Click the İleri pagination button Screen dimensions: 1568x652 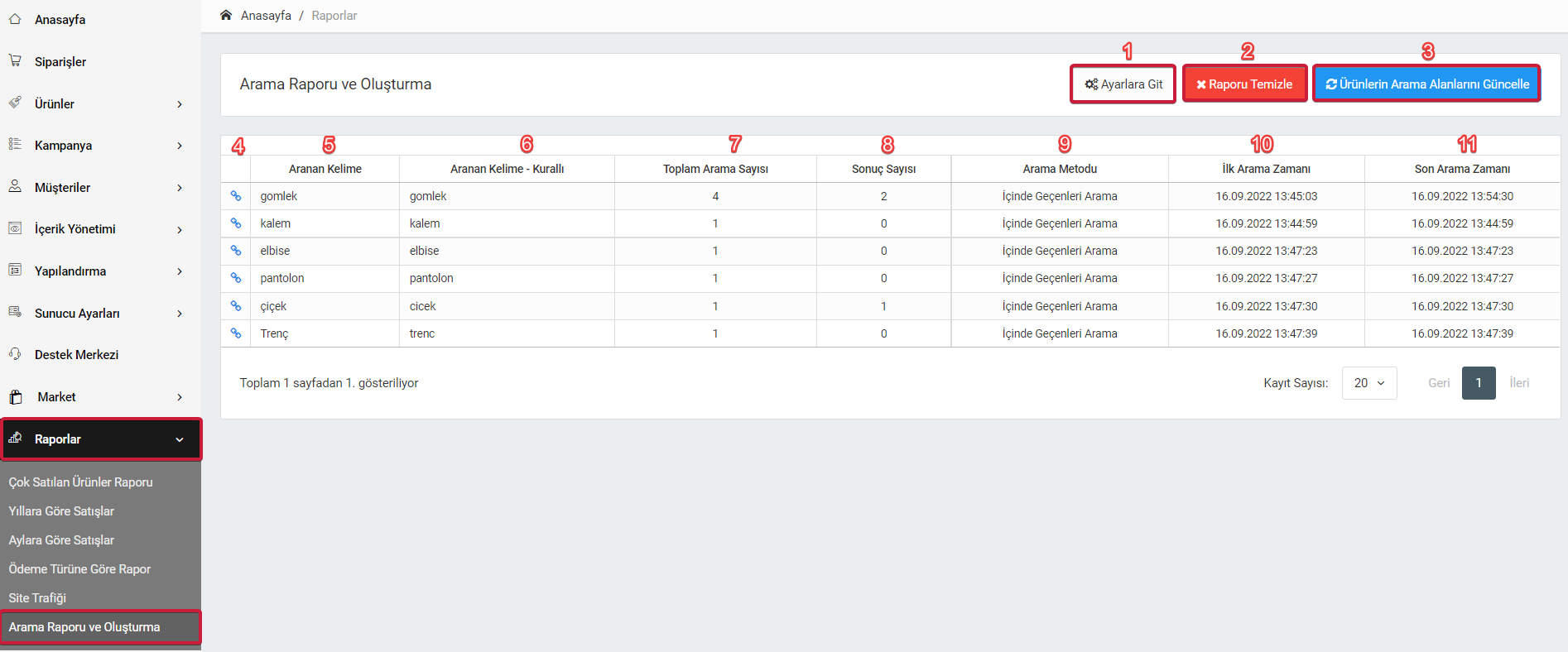[x=1519, y=383]
